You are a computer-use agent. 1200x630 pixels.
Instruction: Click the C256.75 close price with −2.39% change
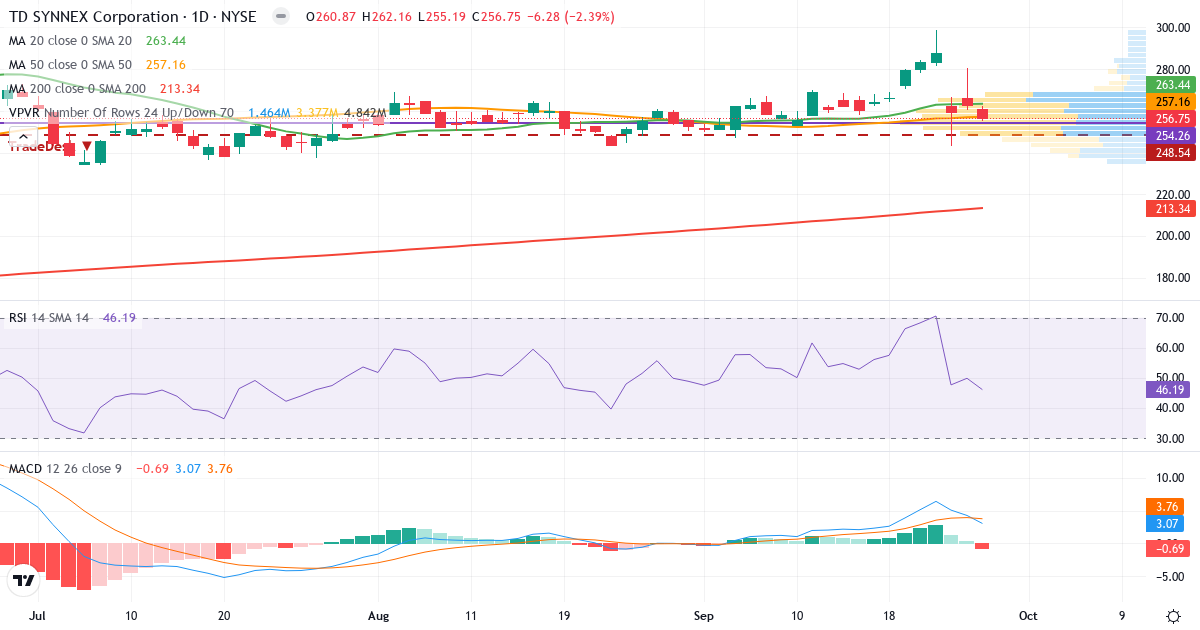point(542,17)
